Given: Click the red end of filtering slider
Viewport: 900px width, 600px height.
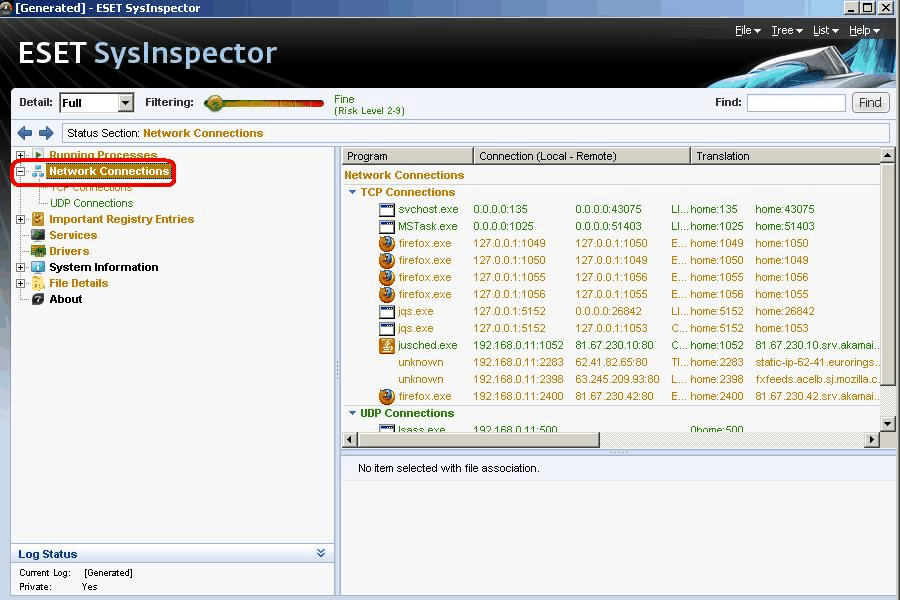Looking at the screenshot, I should tap(317, 103).
